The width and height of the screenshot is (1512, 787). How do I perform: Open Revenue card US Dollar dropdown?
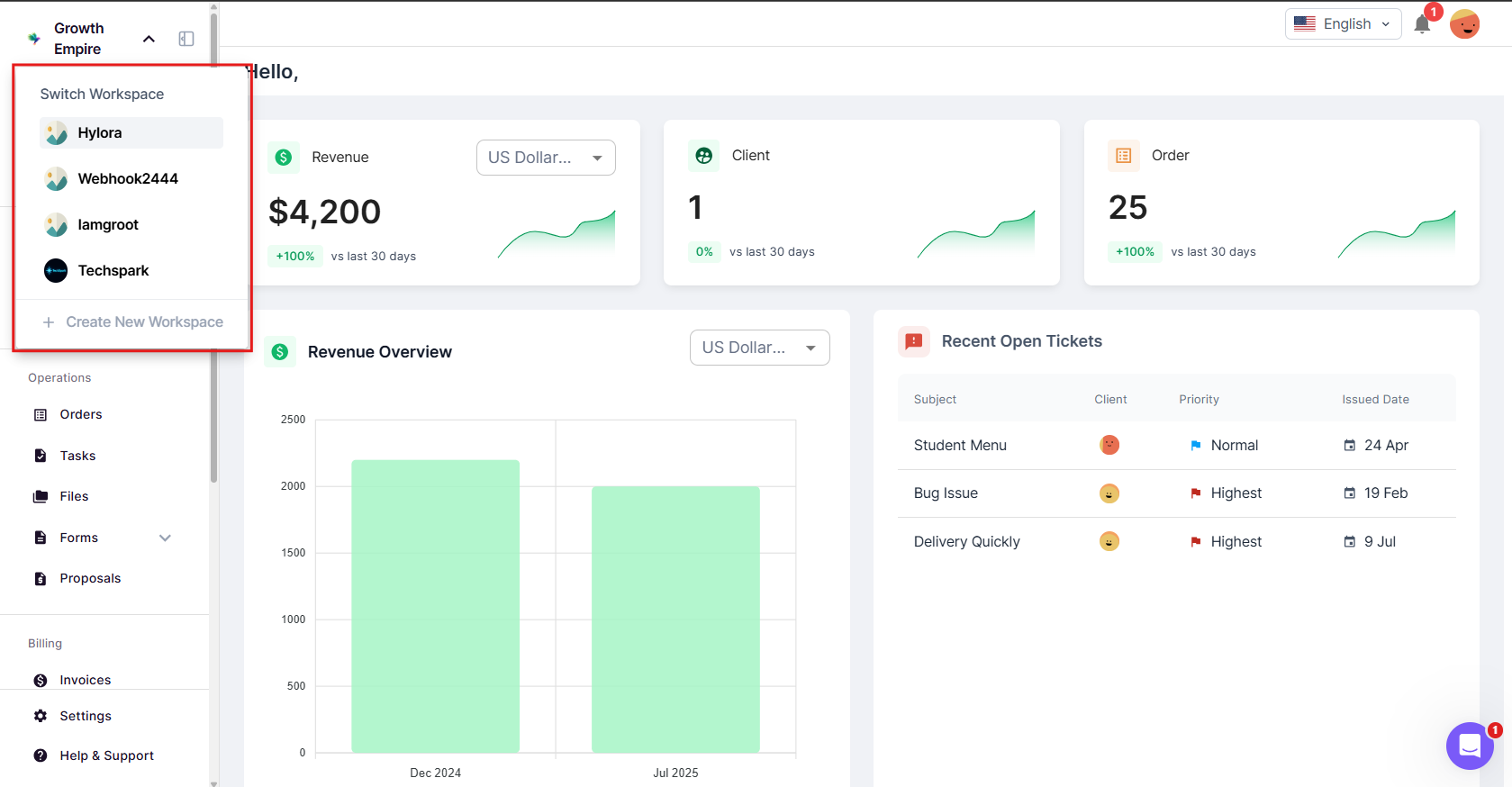546,158
